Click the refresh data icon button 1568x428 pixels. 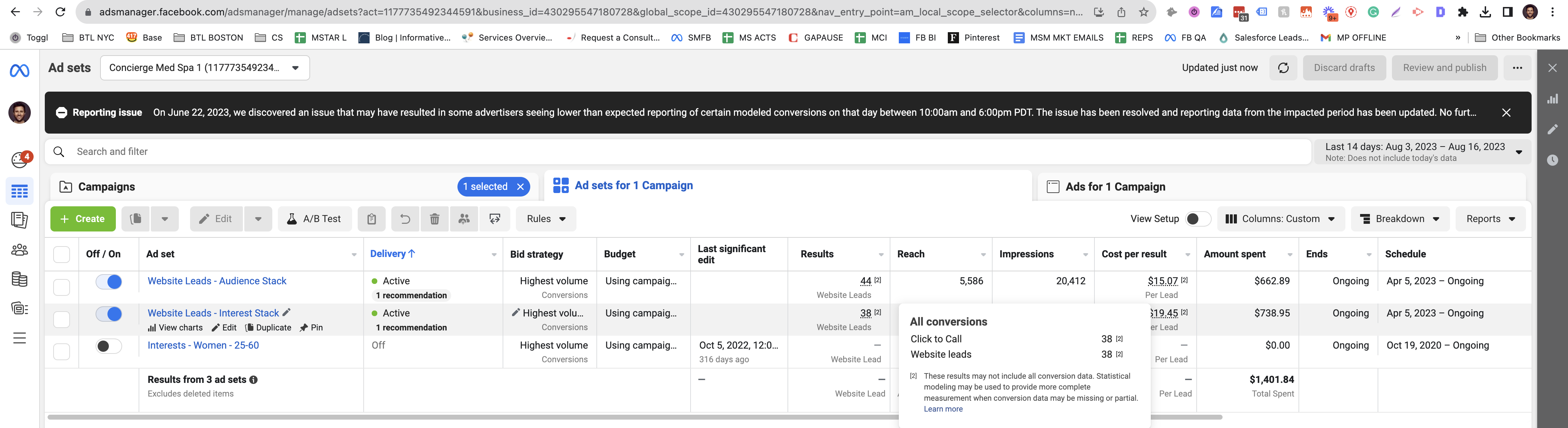[x=1283, y=68]
